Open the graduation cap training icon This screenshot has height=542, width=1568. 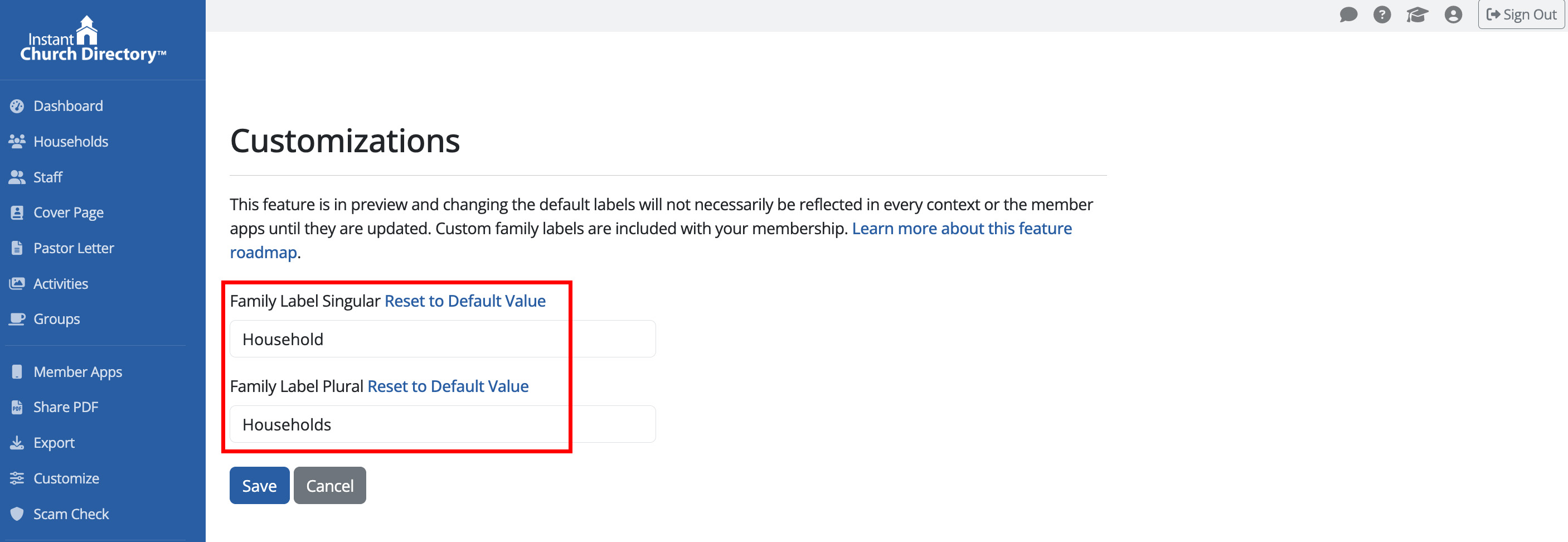pos(1417,14)
